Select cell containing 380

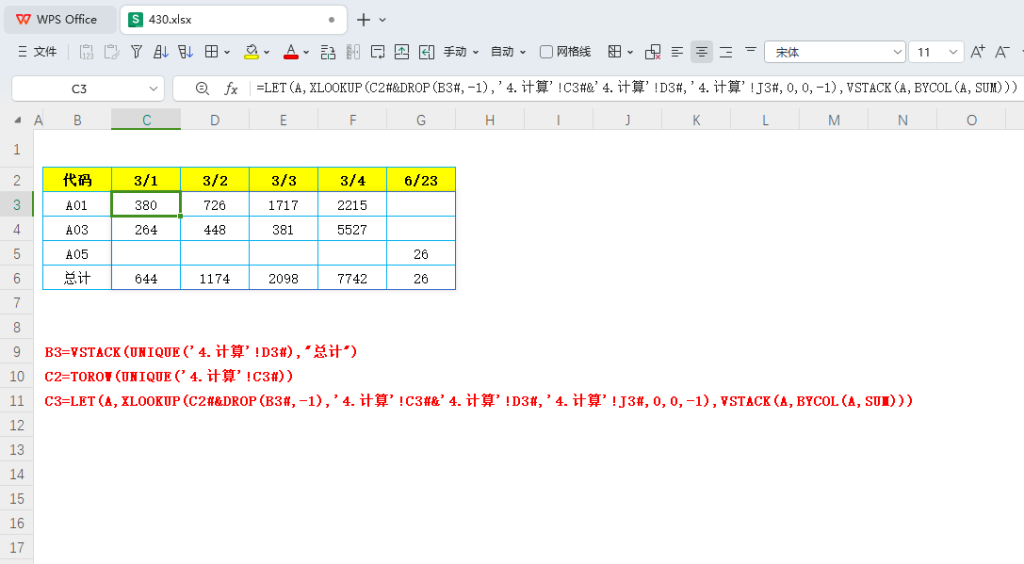coord(146,205)
